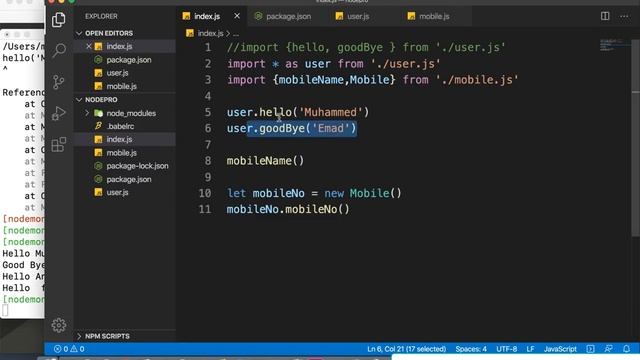
Task: Open the Extensions view
Action: 59,144
